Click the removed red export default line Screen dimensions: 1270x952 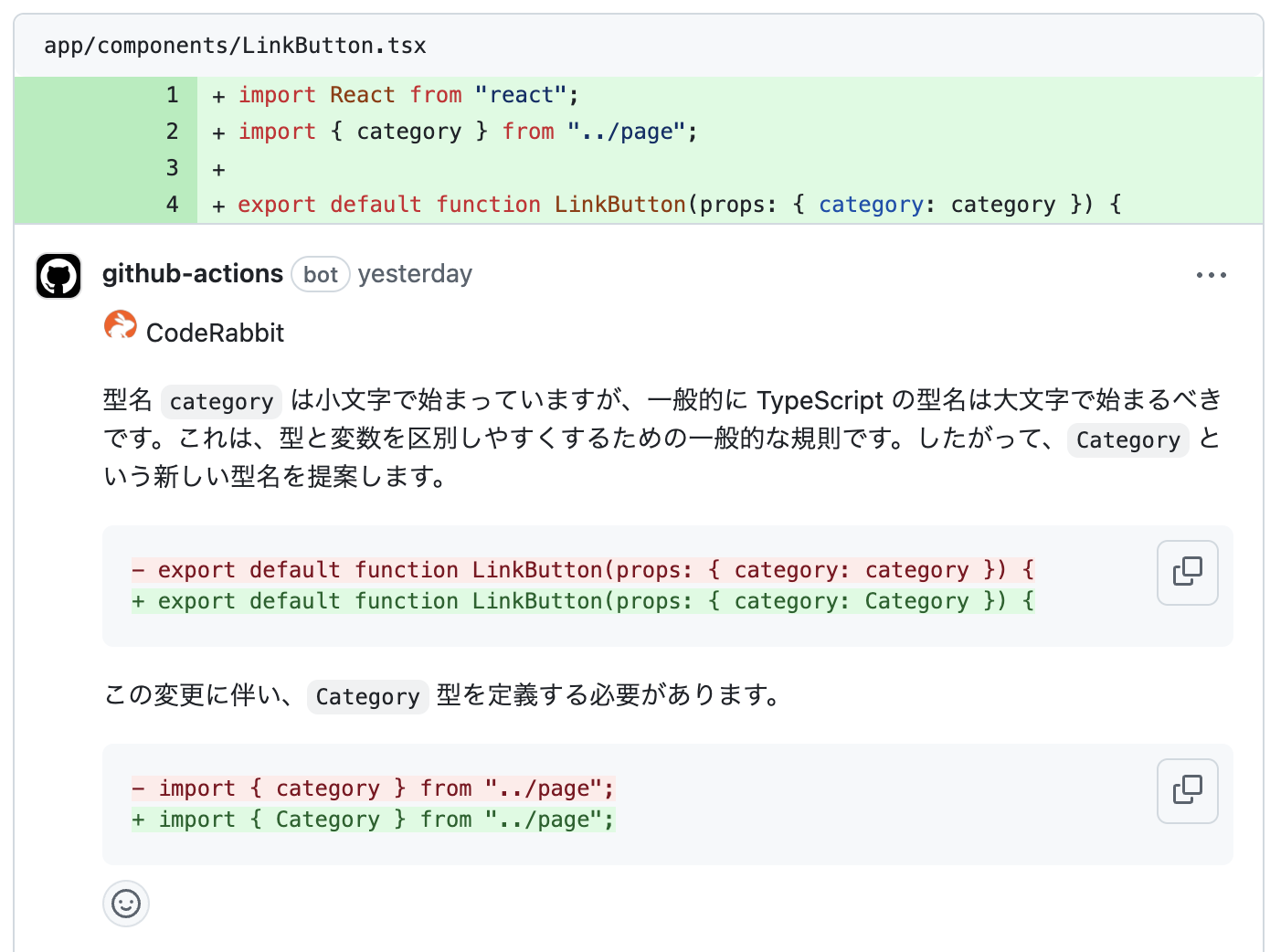(583, 570)
